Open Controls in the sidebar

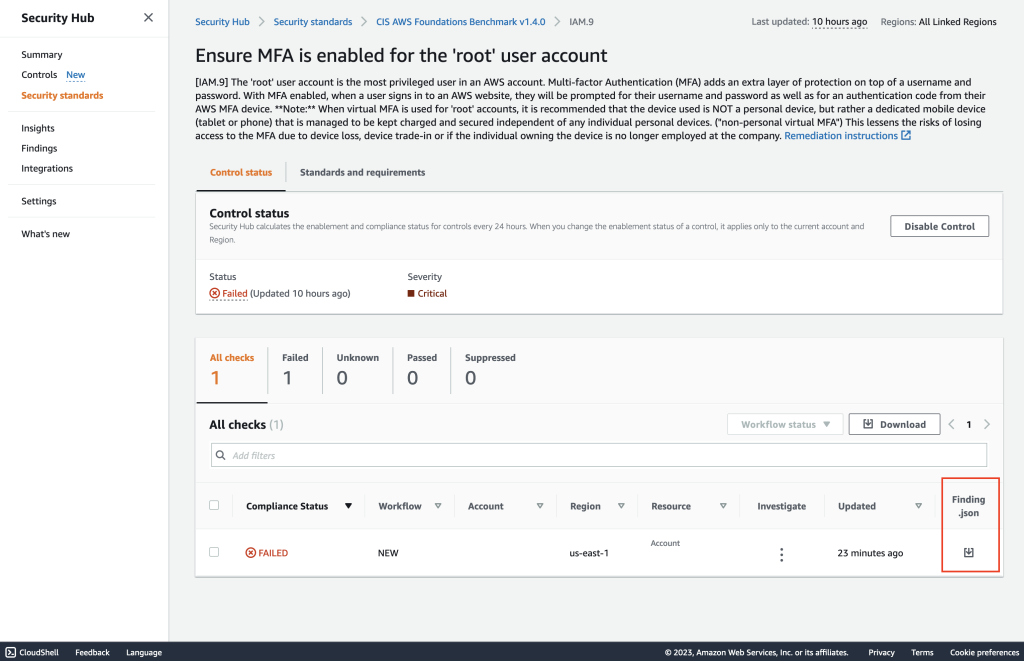[39, 75]
